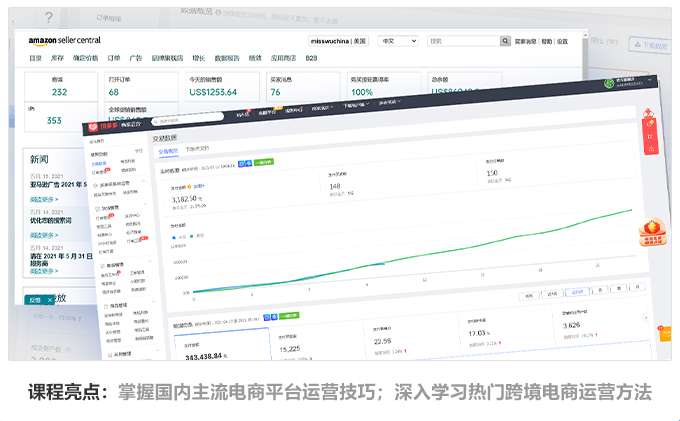Click the Pinduoduo account avatar icon
The width and height of the screenshot is (680, 421).
pos(610,82)
